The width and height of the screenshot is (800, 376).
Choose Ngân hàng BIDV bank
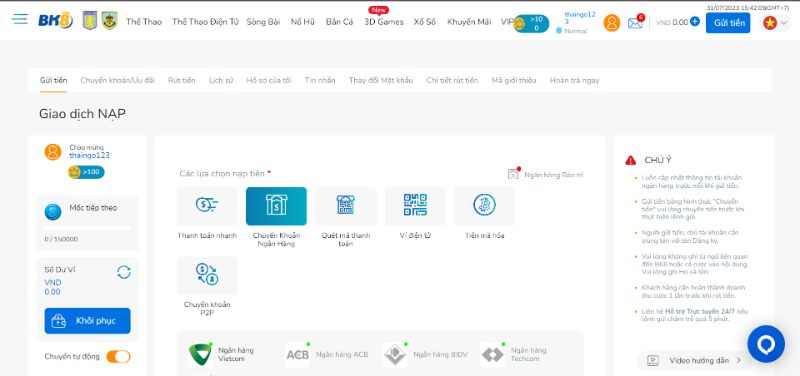point(424,355)
